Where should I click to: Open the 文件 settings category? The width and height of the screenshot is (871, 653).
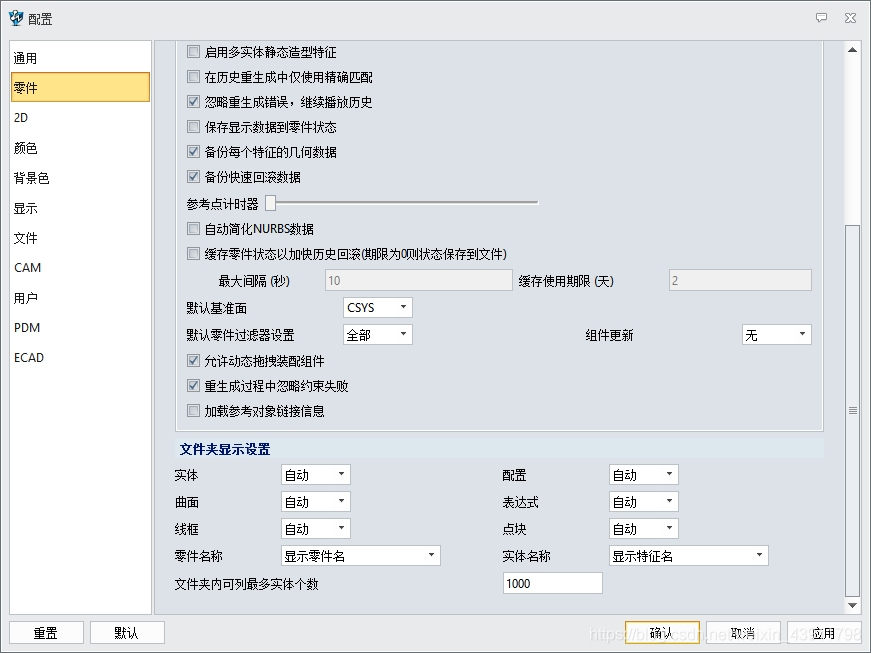point(81,238)
